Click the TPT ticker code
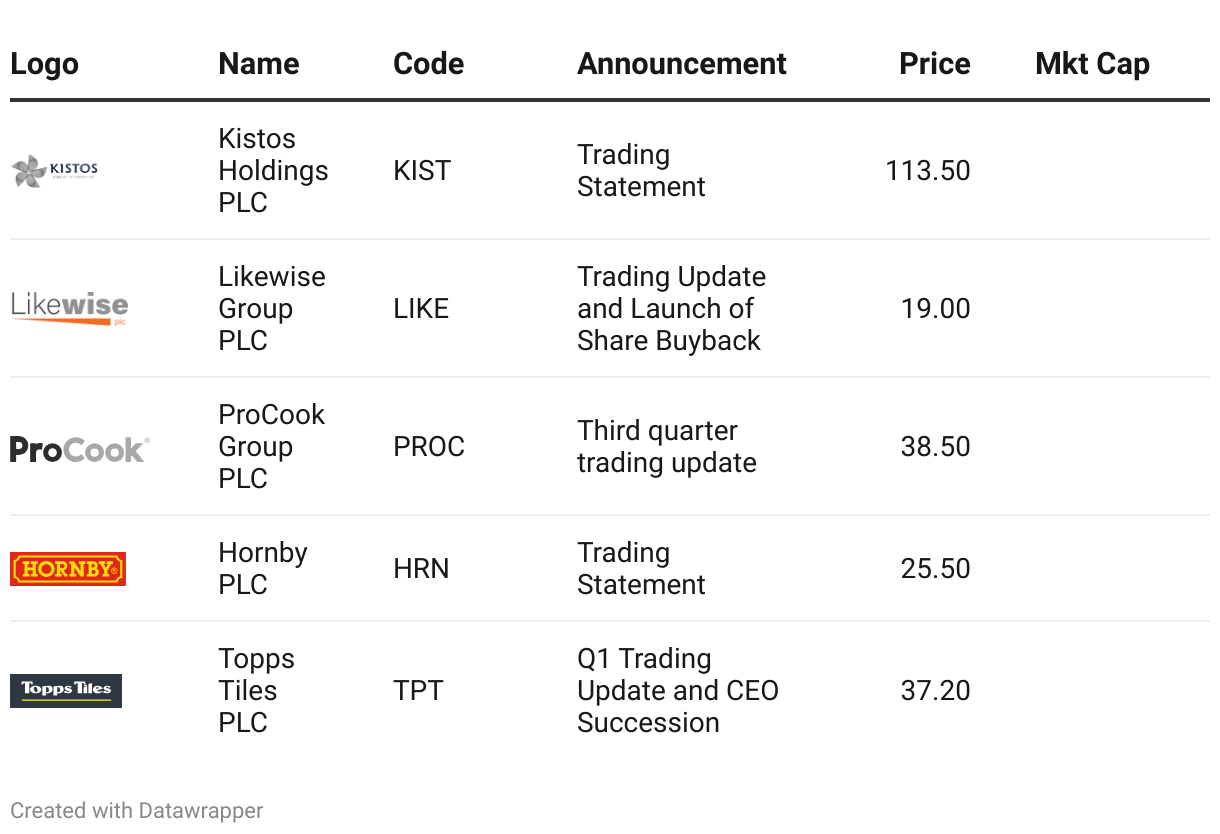Image resolution: width=1220 pixels, height=834 pixels. click(x=418, y=690)
